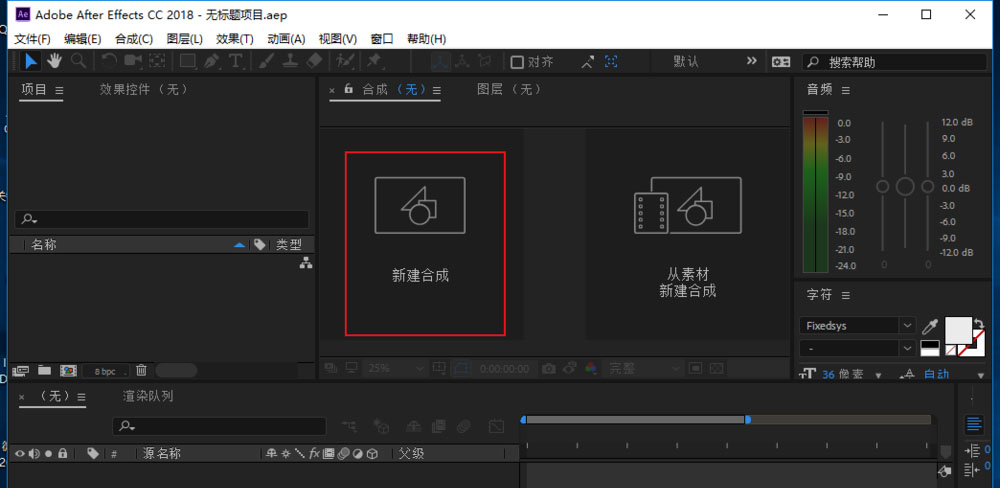Enable the 对齐 snapping checkbox
Viewport: 1000px width, 488px height.
tap(517, 62)
